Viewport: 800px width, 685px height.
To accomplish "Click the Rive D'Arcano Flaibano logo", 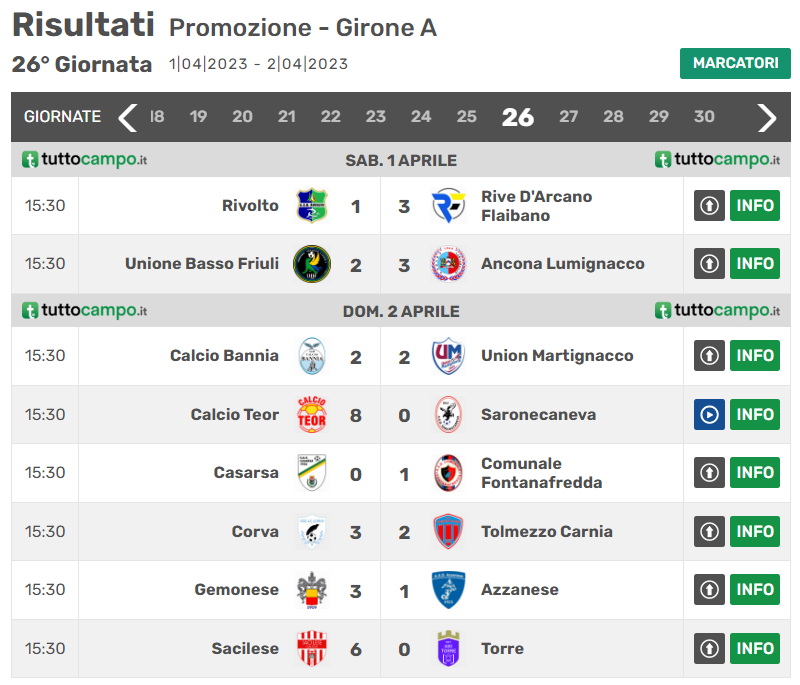I will [447, 206].
